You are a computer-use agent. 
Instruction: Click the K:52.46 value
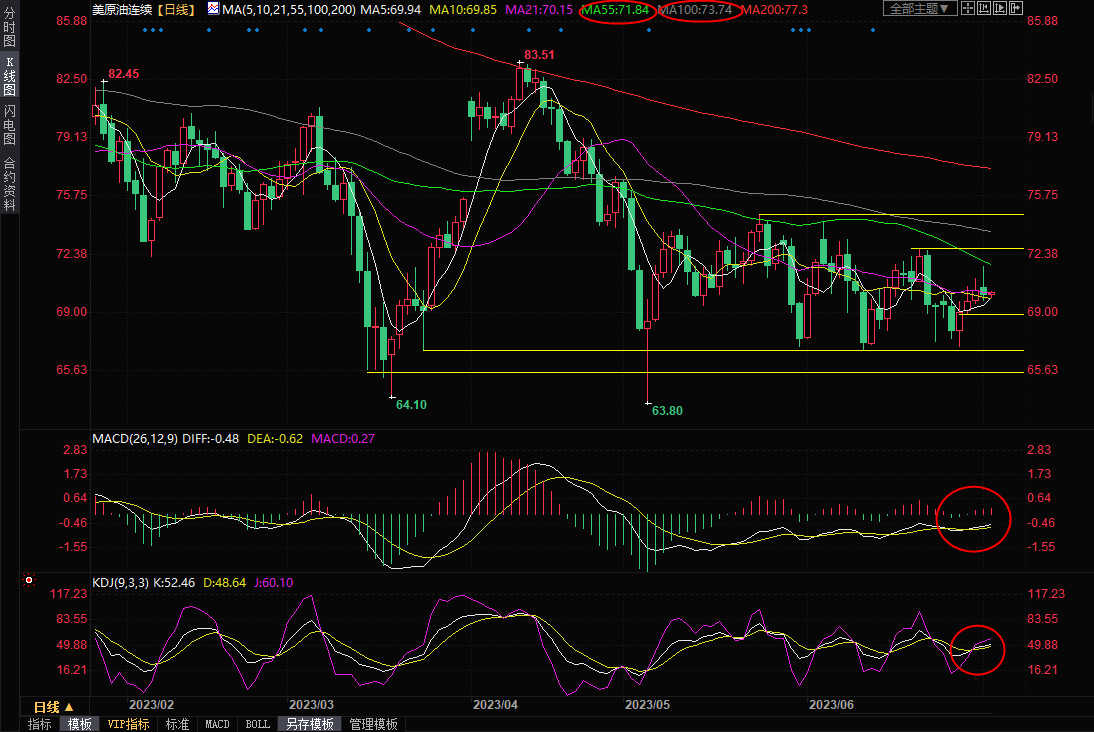point(174,583)
